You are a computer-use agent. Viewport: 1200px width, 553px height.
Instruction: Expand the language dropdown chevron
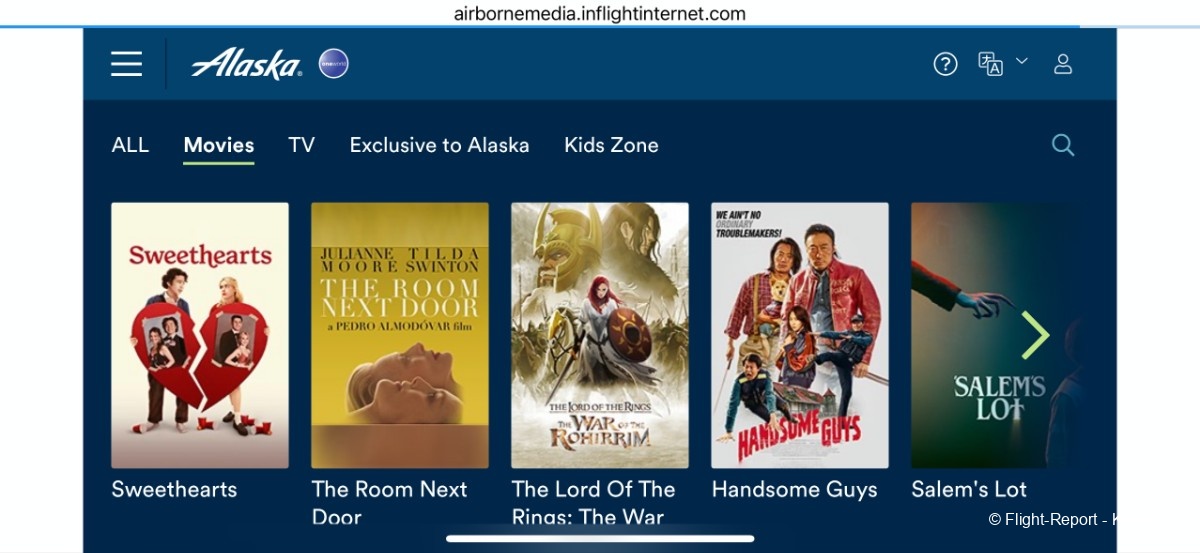point(1022,61)
